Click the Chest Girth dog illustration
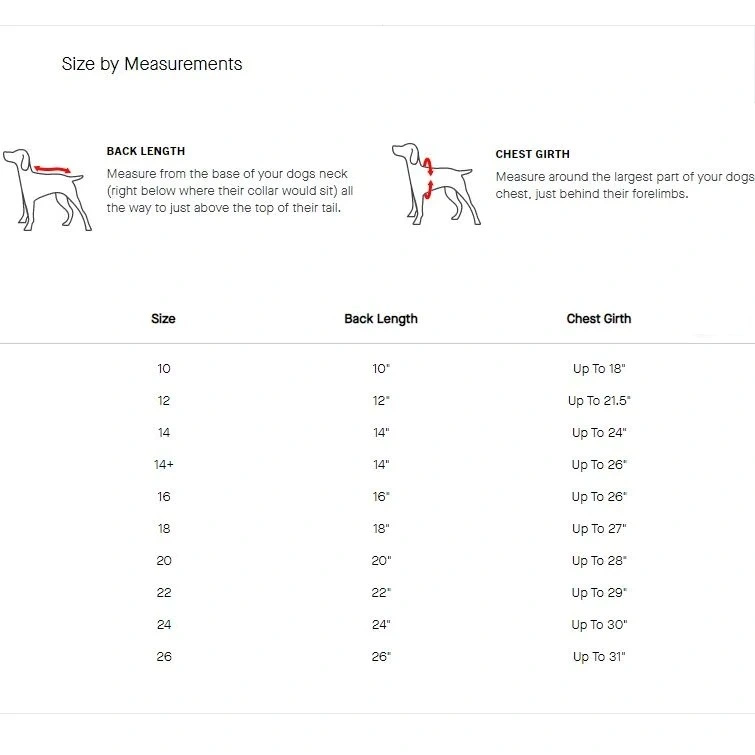755x755 pixels. click(x=436, y=184)
